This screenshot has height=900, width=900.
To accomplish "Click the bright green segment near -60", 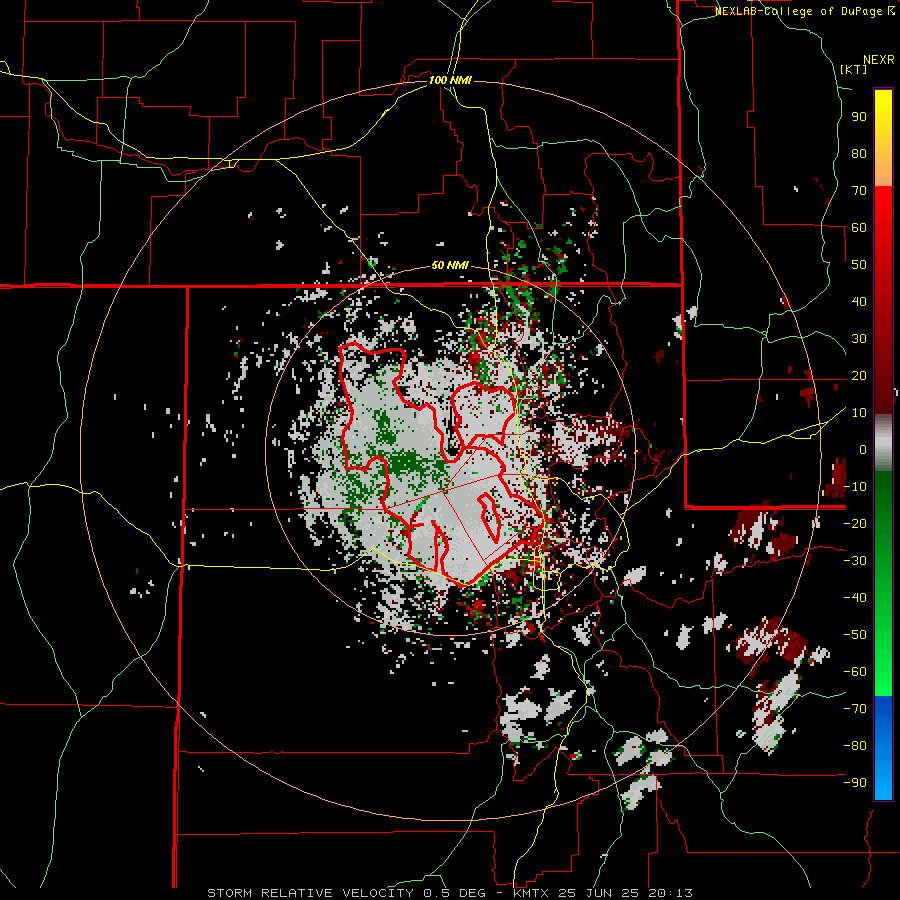I will (x=883, y=672).
